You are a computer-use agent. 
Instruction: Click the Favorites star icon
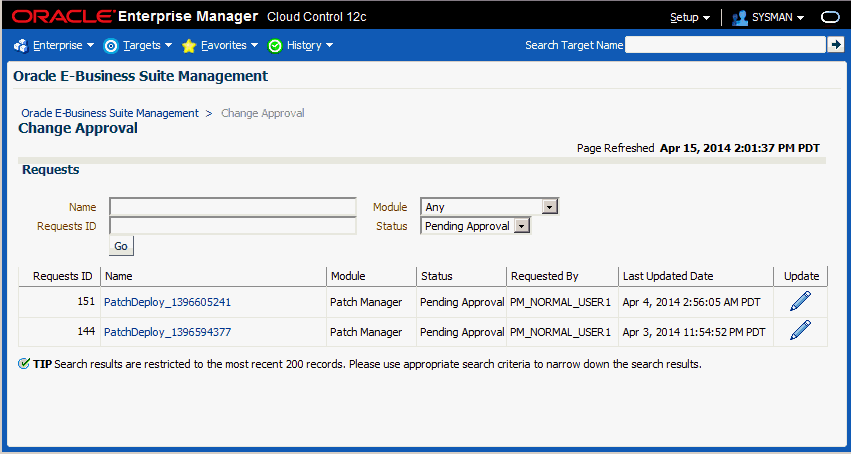(189, 46)
